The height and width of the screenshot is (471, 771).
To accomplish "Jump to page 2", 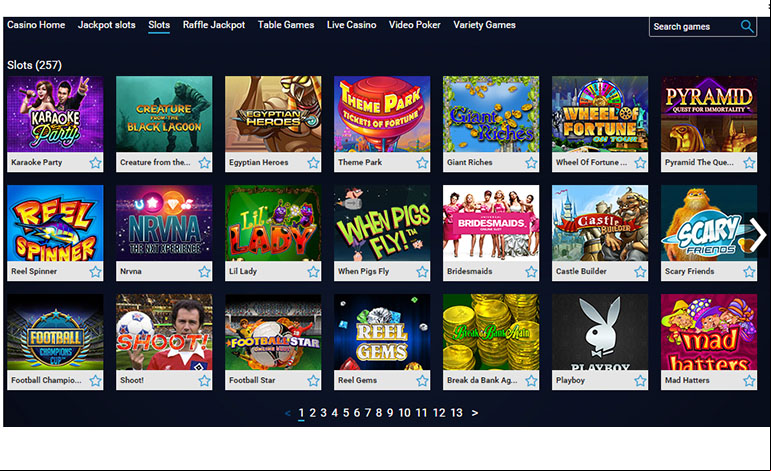I will click(x=312, y=413).
